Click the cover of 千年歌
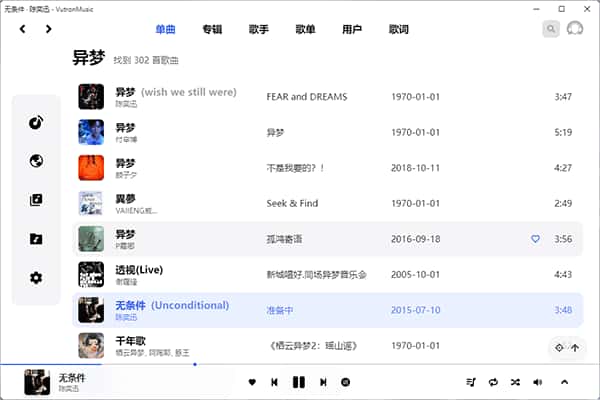Image resolution: width=600 pixels, height=400 pixels. pos(91,346)
